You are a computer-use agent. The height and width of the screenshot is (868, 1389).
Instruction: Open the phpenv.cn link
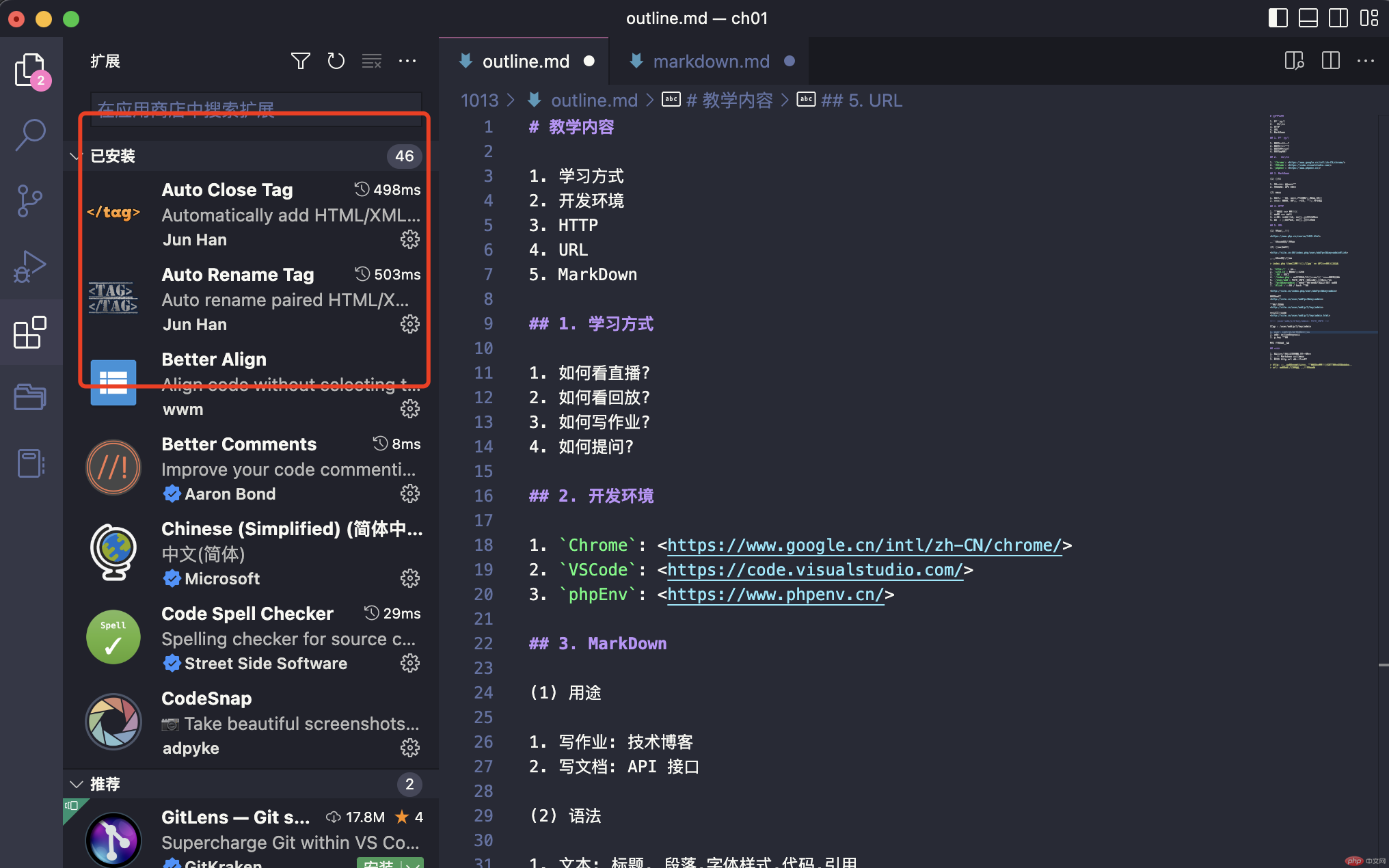tap(776, 594)
